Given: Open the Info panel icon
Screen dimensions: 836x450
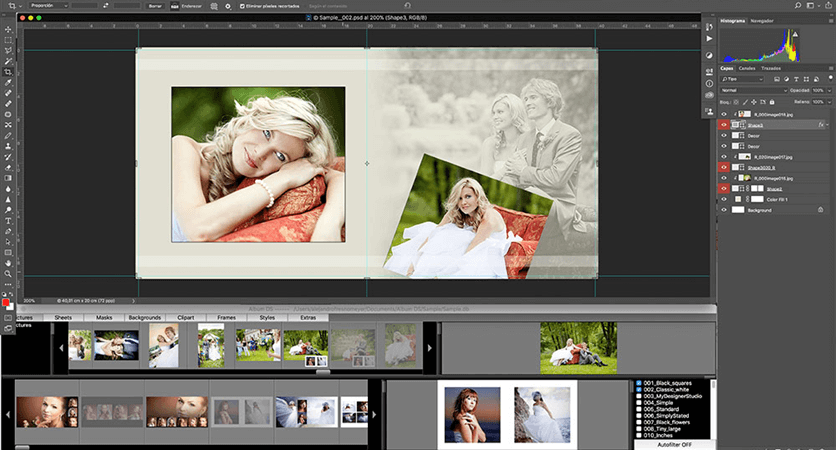Looking at the screenshot, I should (709, 84).
